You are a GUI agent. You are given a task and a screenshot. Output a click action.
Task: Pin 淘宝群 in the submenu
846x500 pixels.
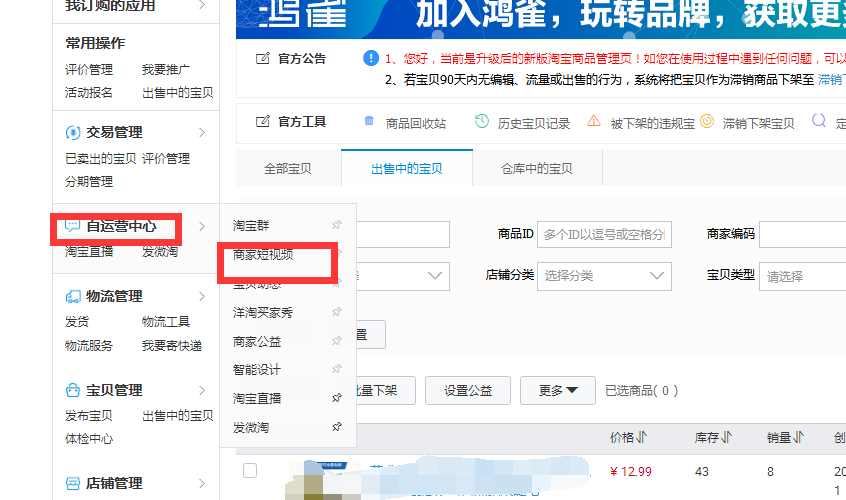click(337, 224)
